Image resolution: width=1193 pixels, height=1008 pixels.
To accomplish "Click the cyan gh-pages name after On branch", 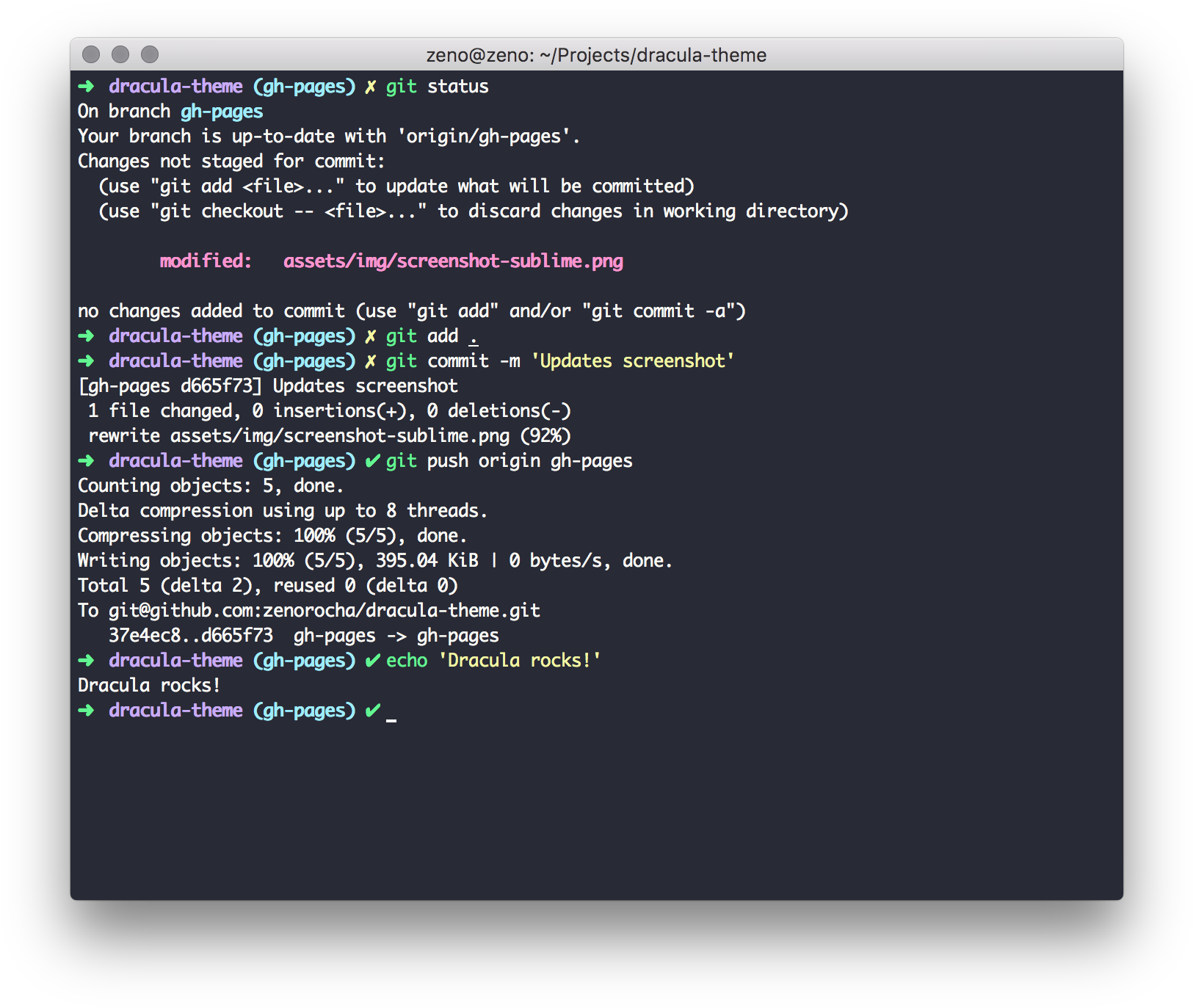I will click(222, 112).
